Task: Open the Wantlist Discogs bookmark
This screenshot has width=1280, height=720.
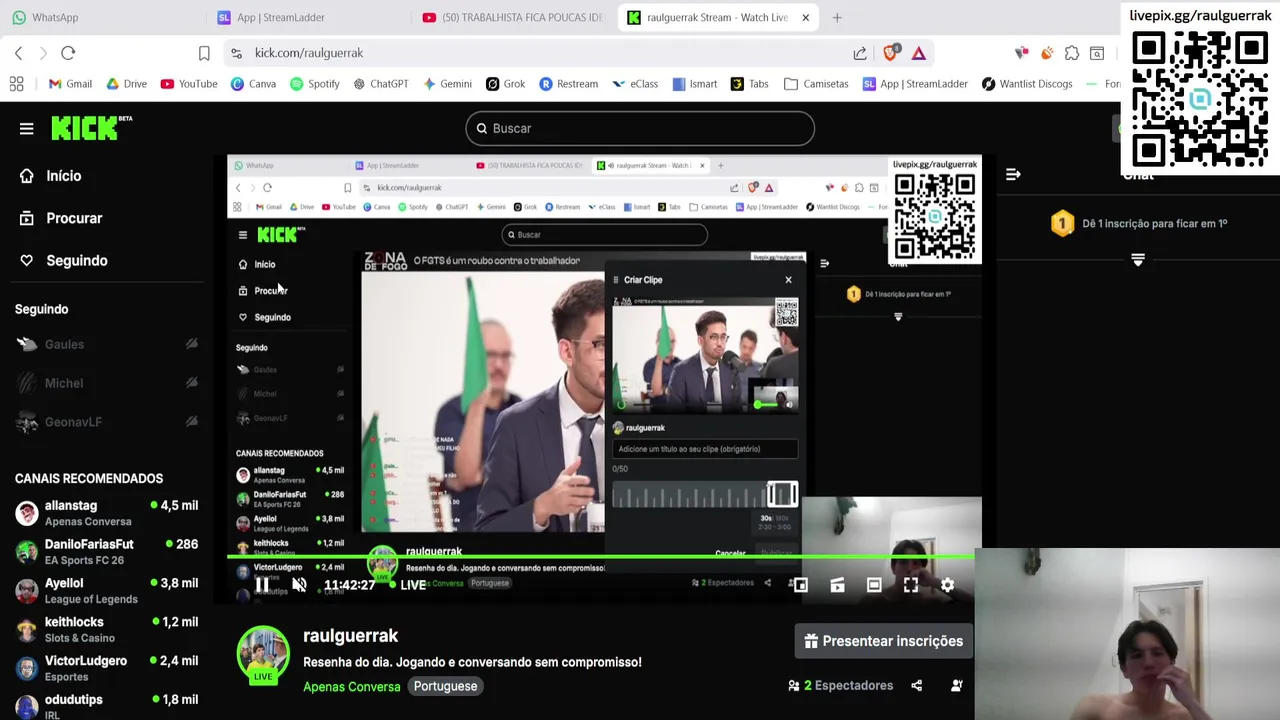Action: pyautogui.click(x=1027, y=84)
